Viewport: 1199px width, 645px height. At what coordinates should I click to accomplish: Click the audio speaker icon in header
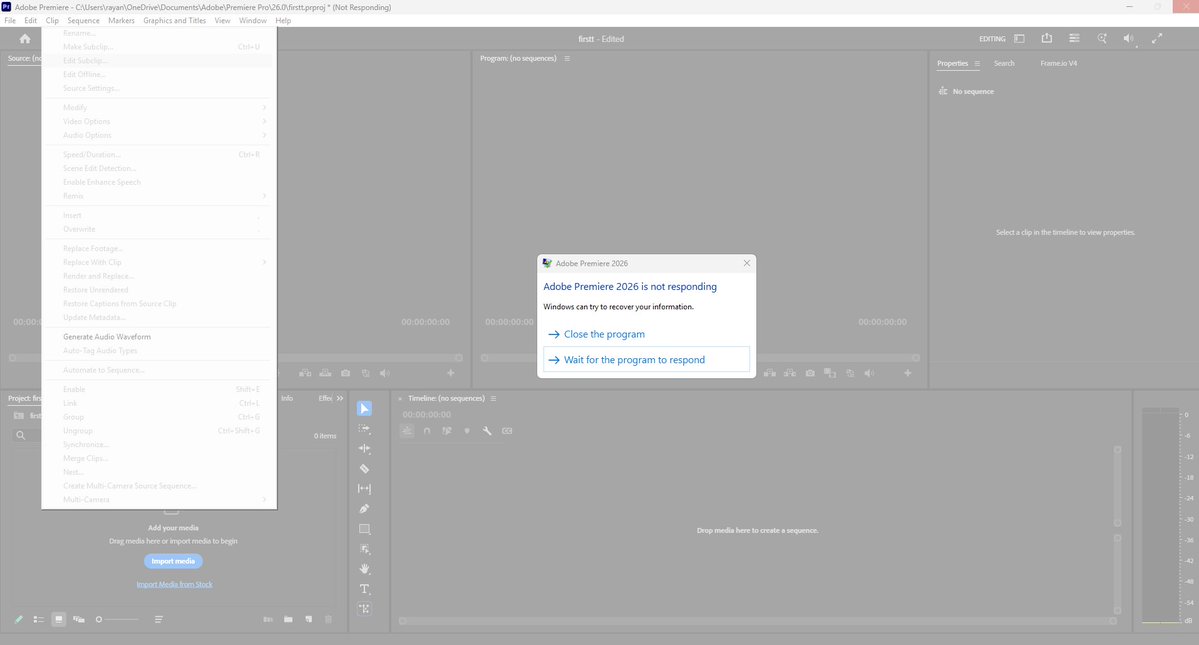(1129, 38)
